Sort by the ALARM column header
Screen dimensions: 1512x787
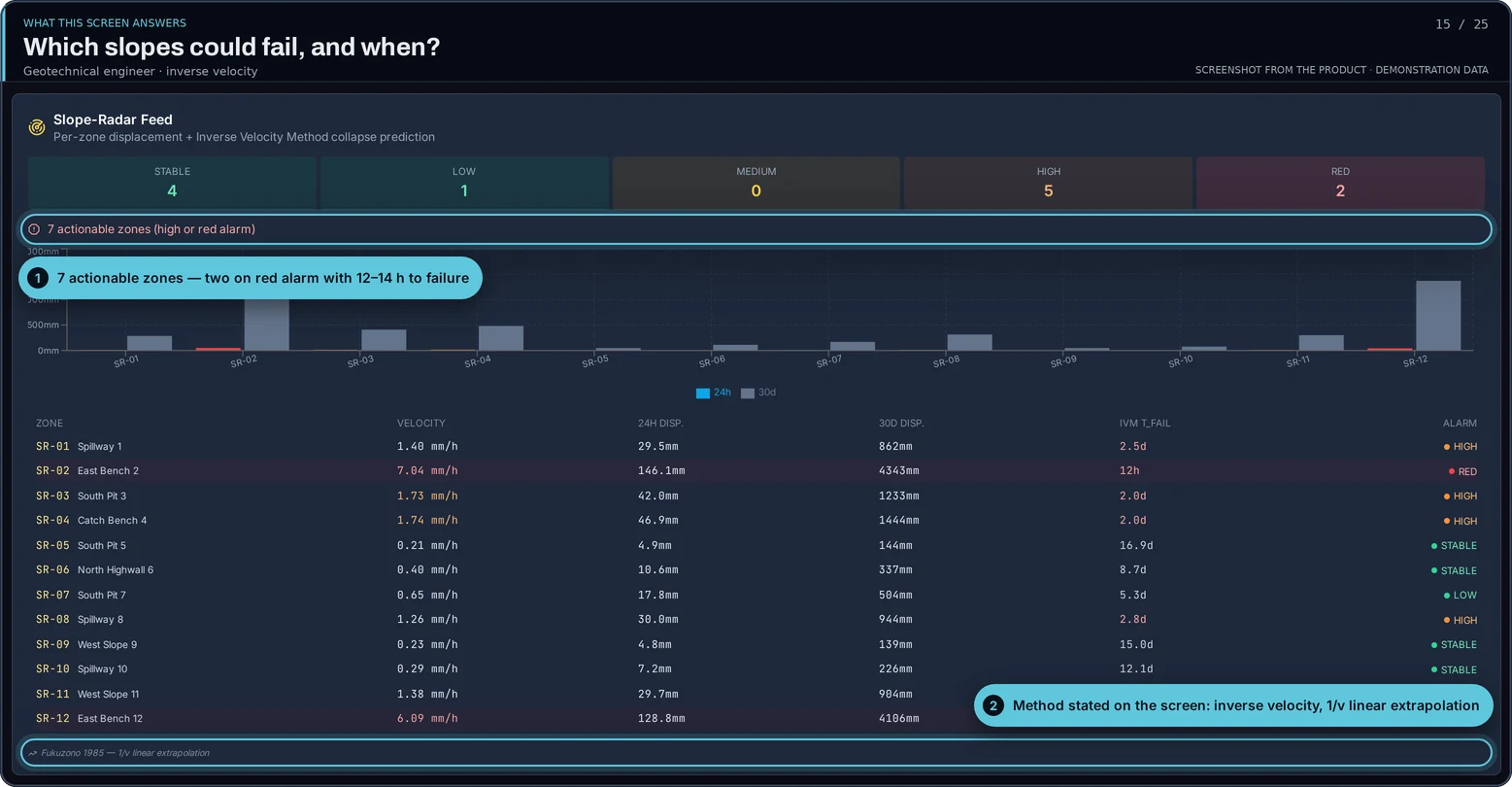[x=1460, y=423]
